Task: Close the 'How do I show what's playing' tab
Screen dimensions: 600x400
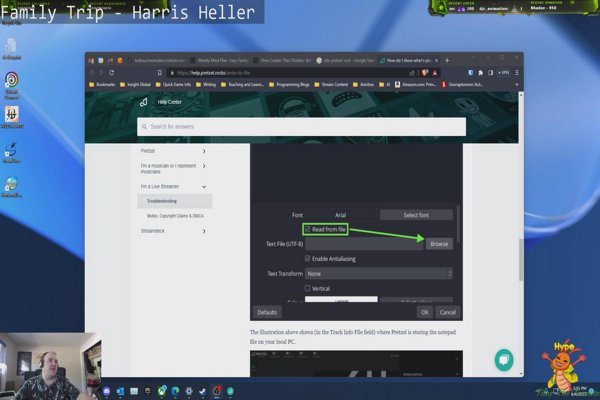Action: coord(437,60)
